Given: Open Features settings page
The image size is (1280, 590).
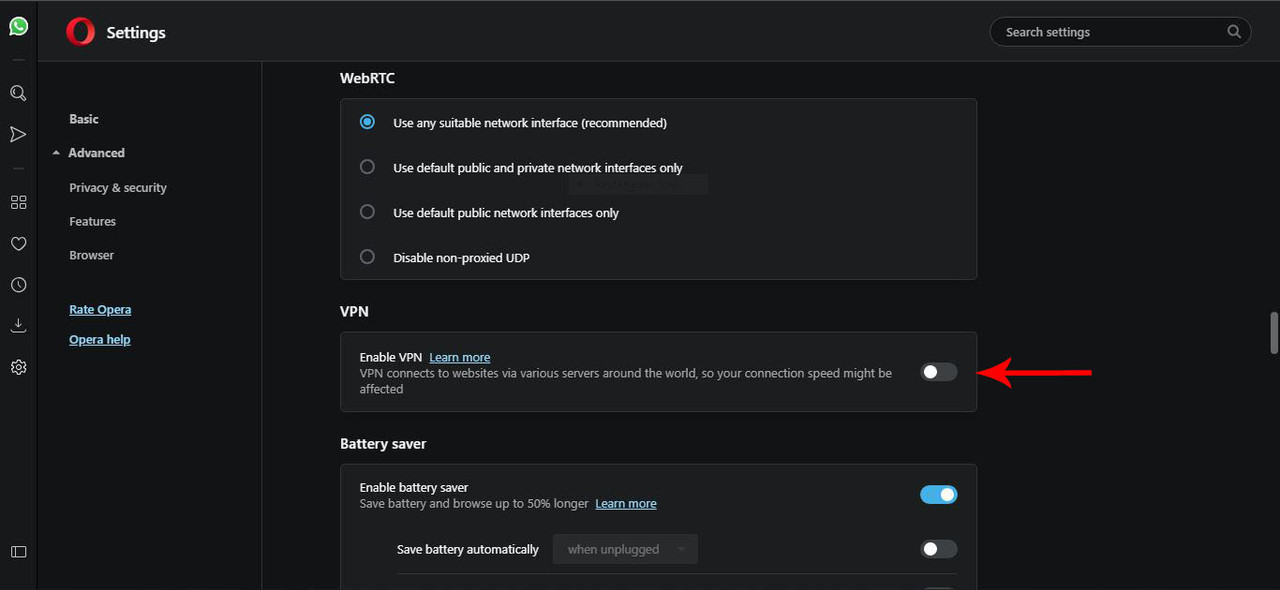Looking at the screenshot, I should (92, 222).
